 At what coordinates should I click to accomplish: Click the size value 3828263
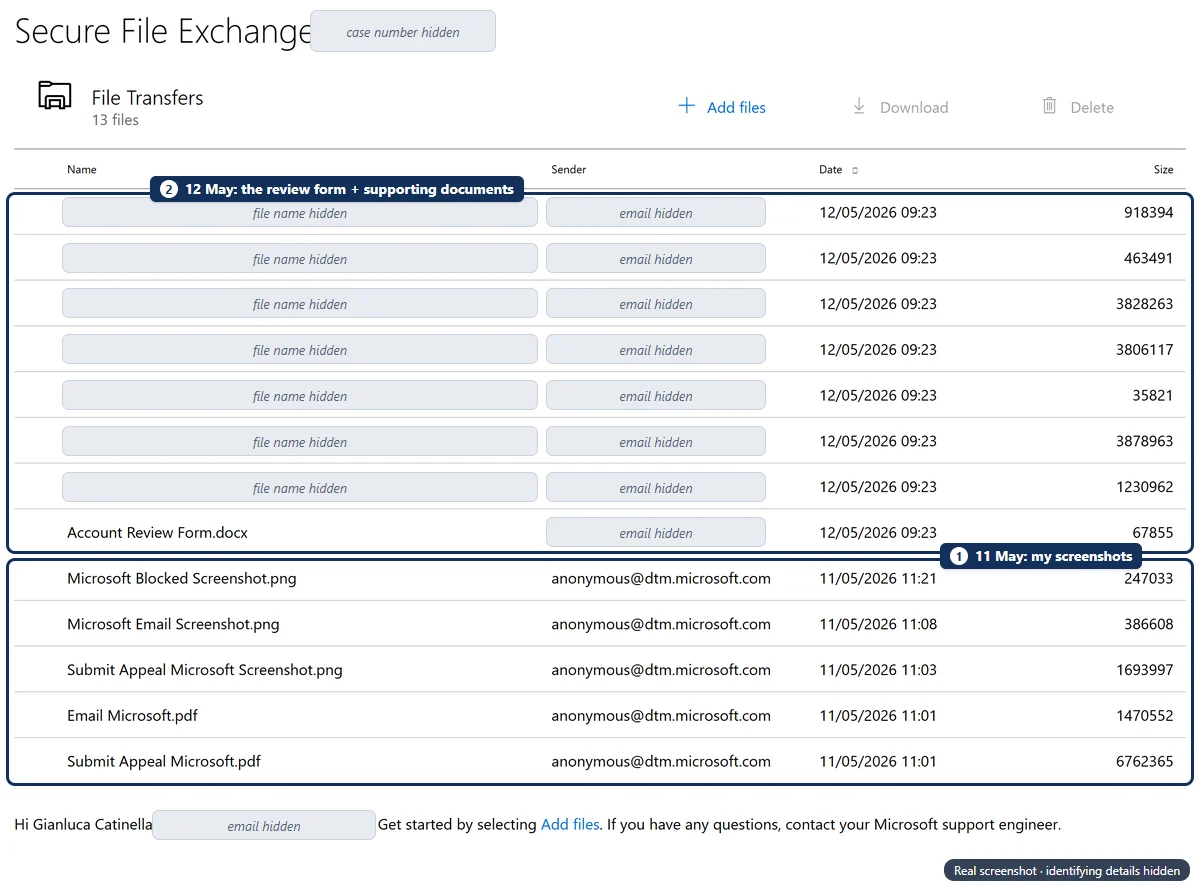pyautogui.click(x=1144, y=304)
